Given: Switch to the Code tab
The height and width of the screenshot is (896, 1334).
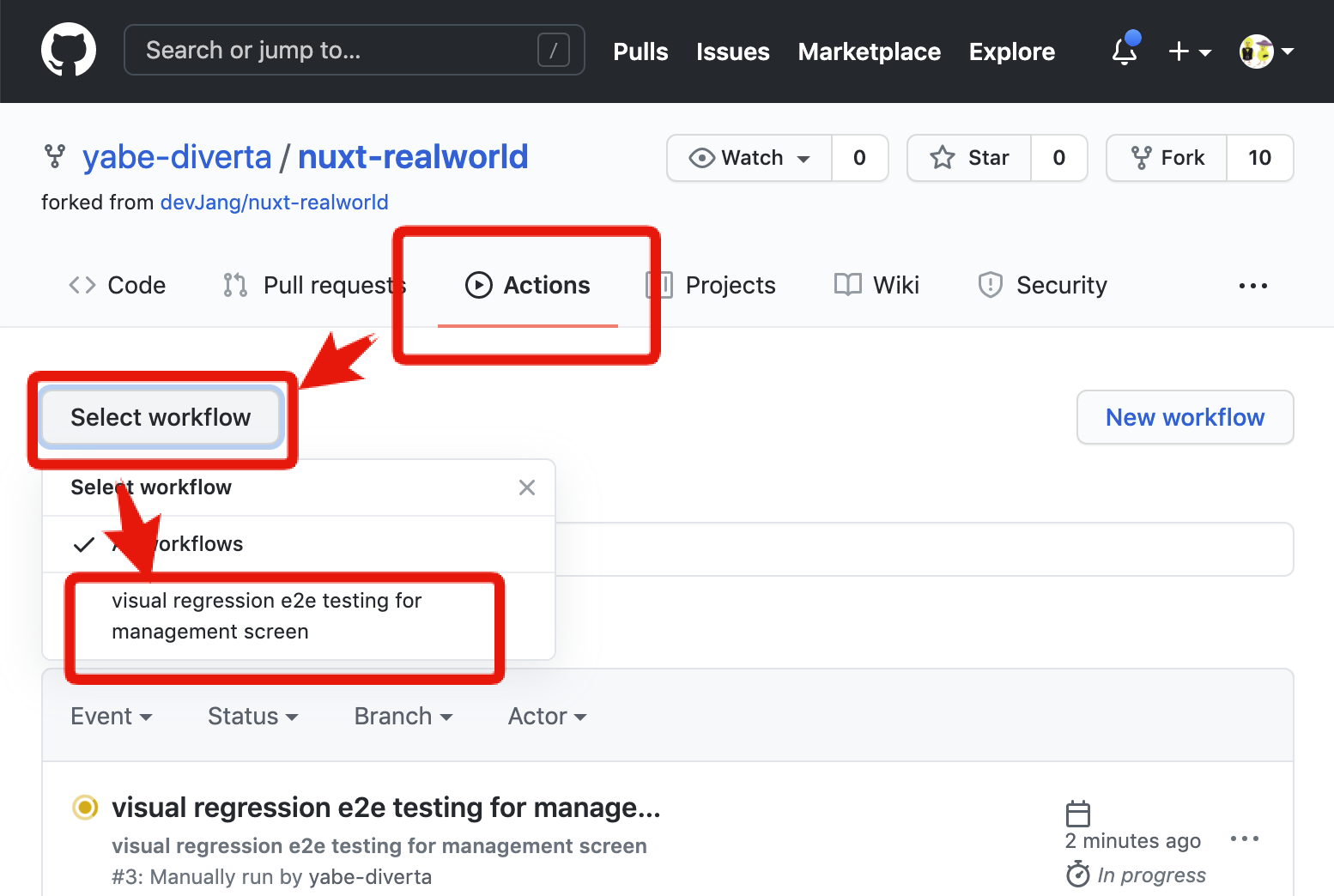Looking at the screenshot, I should click(x=118, y=285).
